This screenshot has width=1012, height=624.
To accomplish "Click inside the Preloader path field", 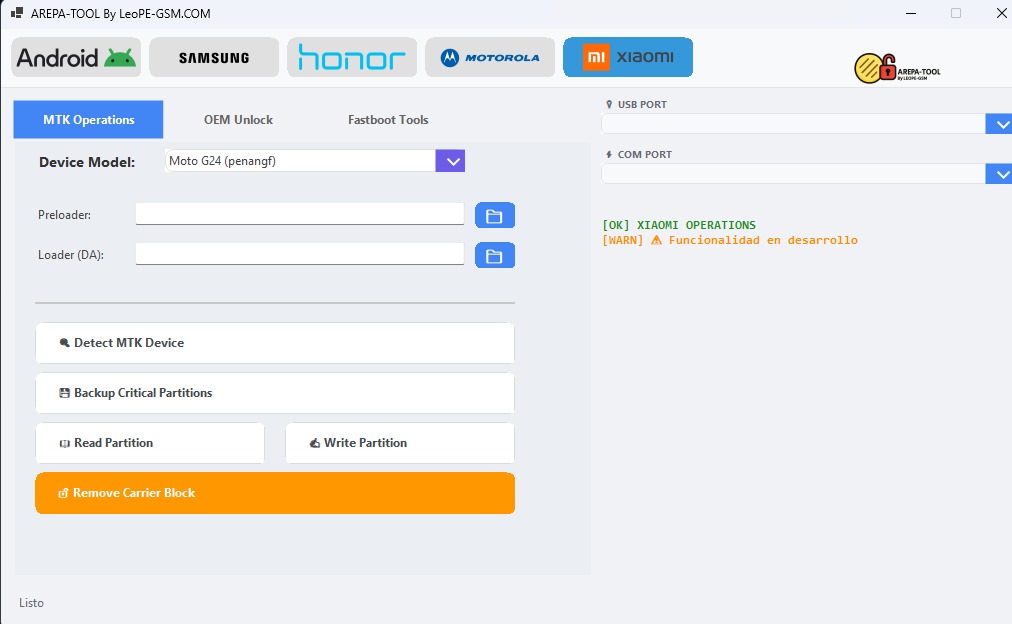I will [300, 214].
